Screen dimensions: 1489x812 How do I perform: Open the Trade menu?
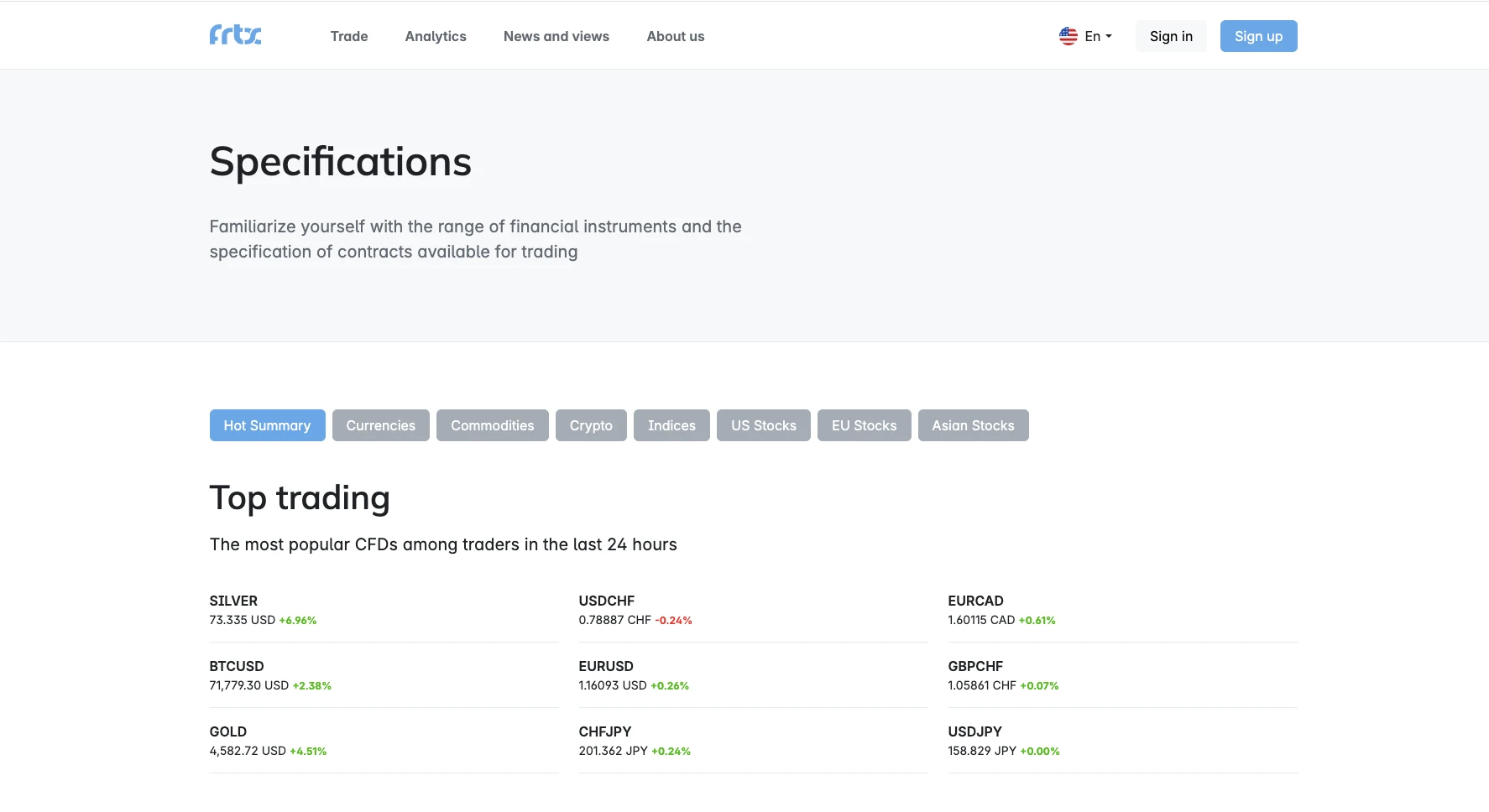coord(349,36)
